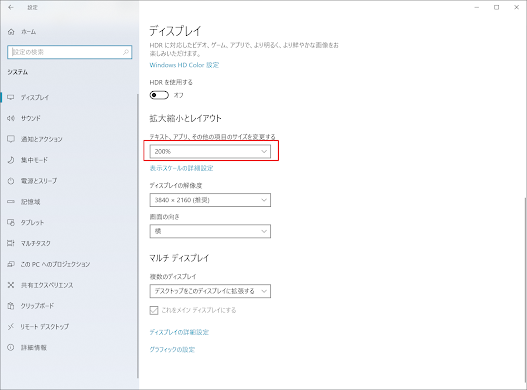
Task: Click the back arrow icon in title bar
Action: (11, 7)
